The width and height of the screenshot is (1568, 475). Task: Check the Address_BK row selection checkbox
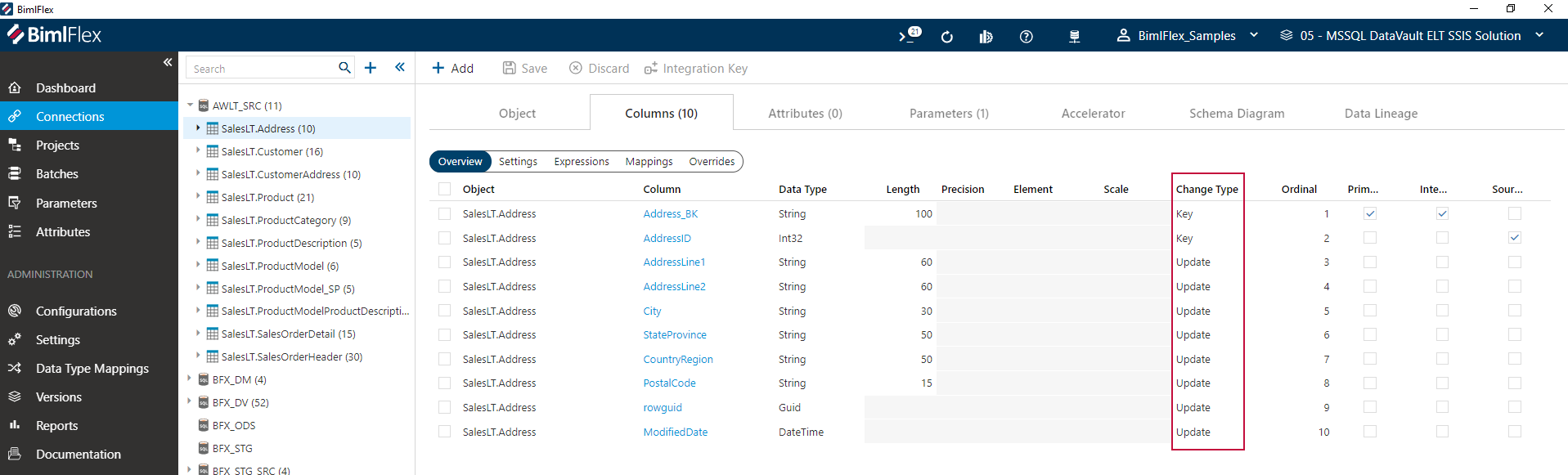(444, 213)
